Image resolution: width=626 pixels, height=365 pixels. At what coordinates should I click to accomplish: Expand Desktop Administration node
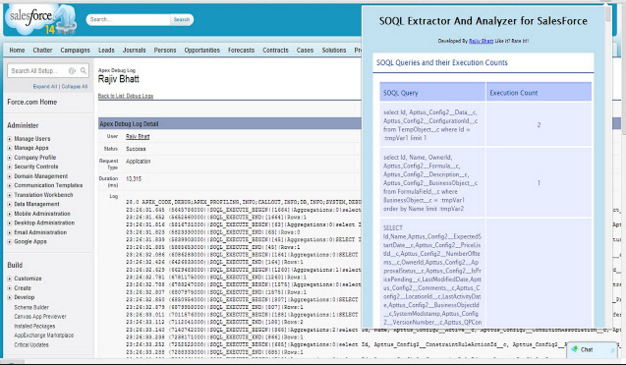(x=10, y=223)
